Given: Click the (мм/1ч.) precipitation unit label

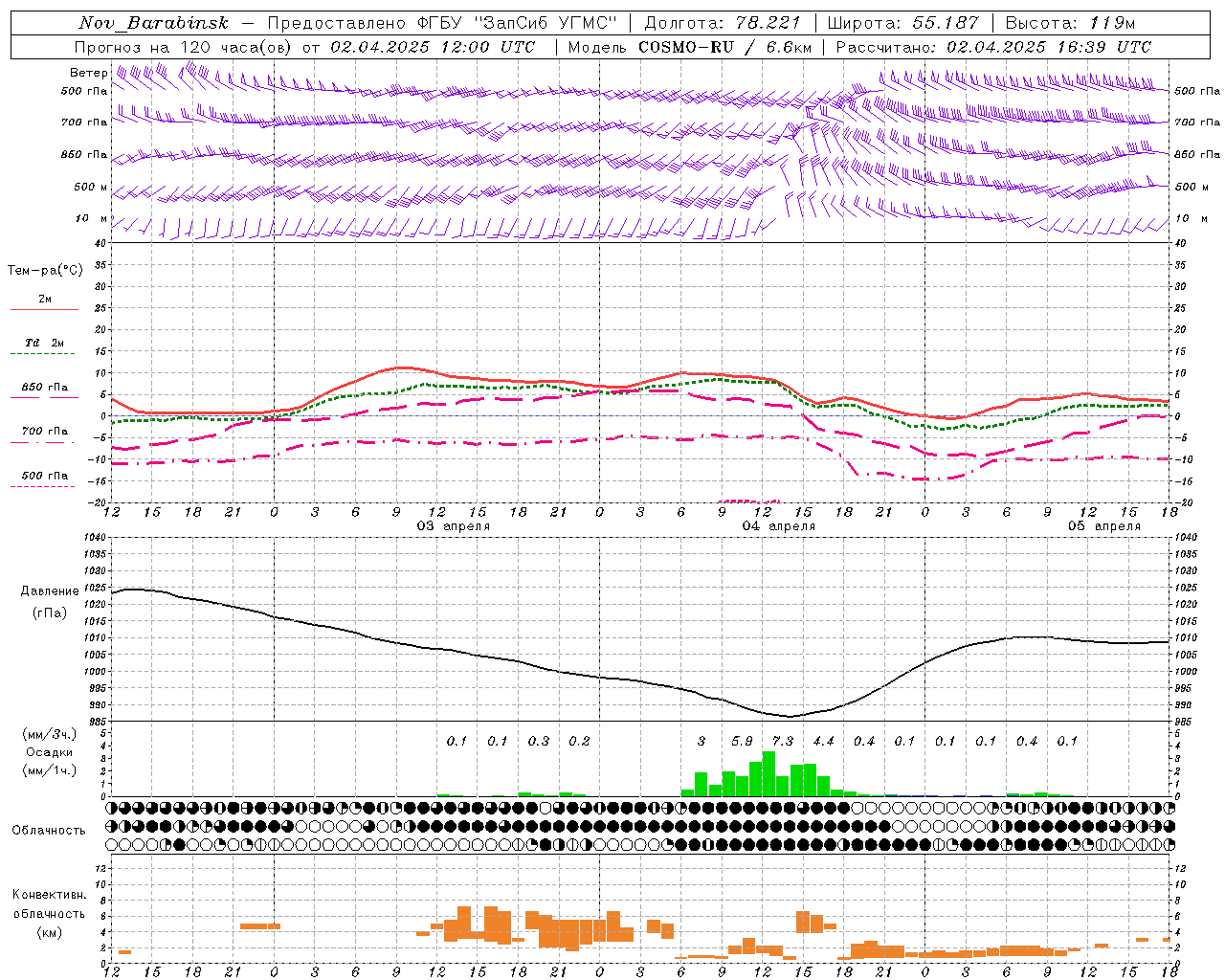Looking at the screenshot, I should 49,770.
